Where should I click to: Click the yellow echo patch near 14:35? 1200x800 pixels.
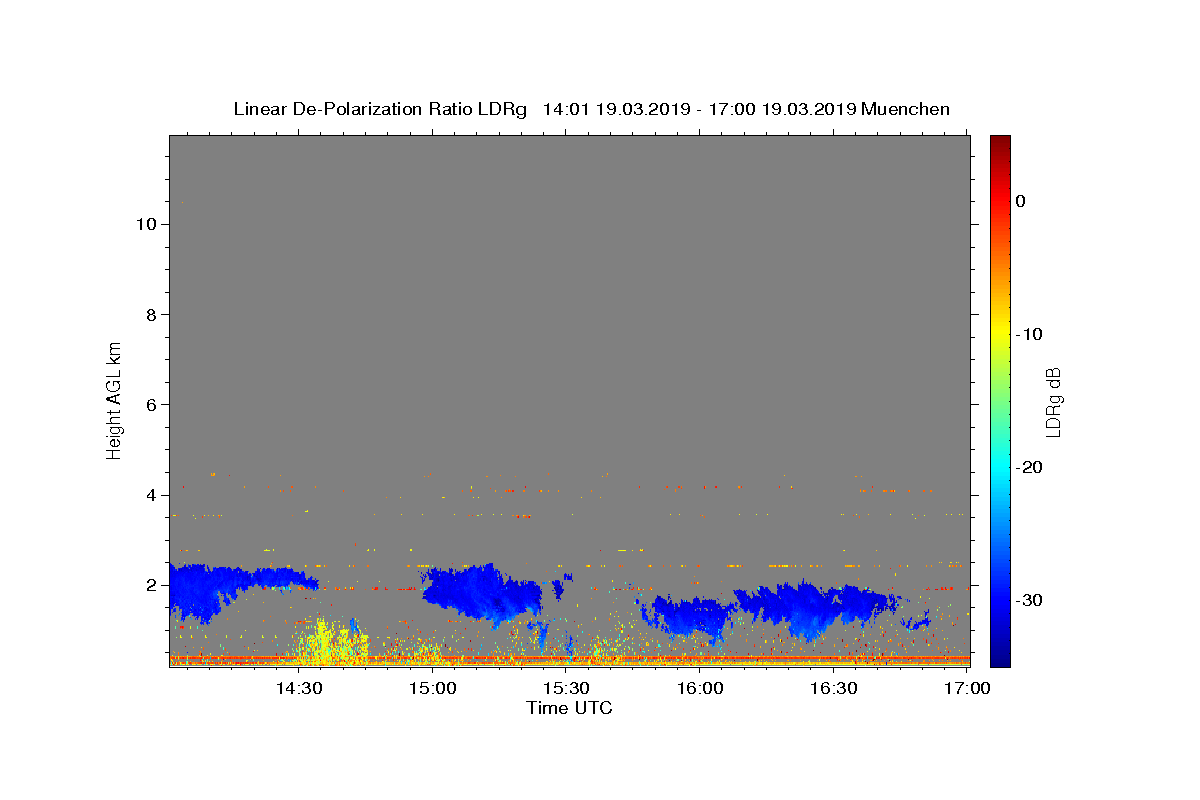pos(325,642)
